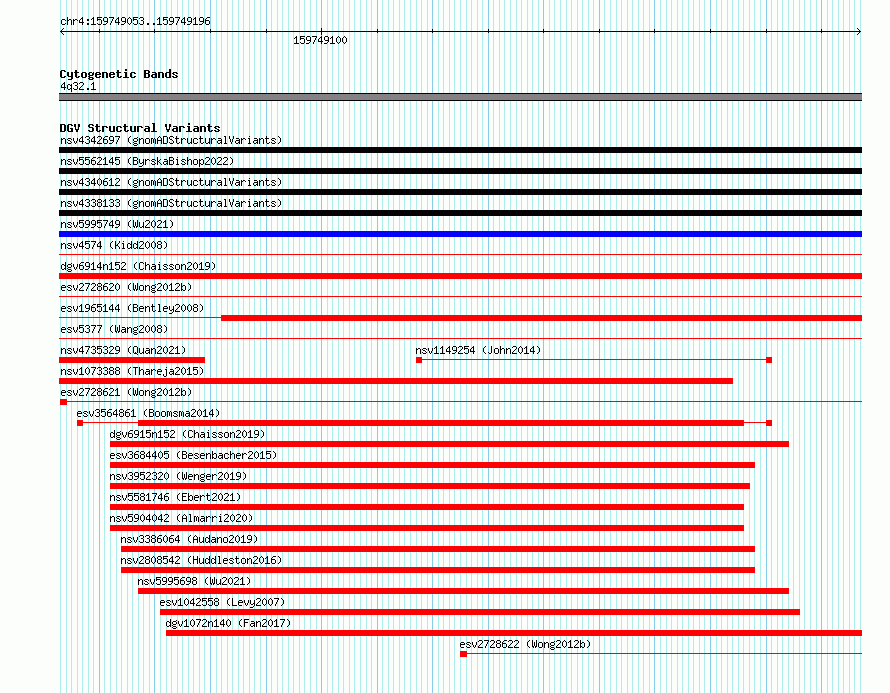Click esv2728620 (Wong2012b) label
The image size is (890, 693).
coord(126,287)
